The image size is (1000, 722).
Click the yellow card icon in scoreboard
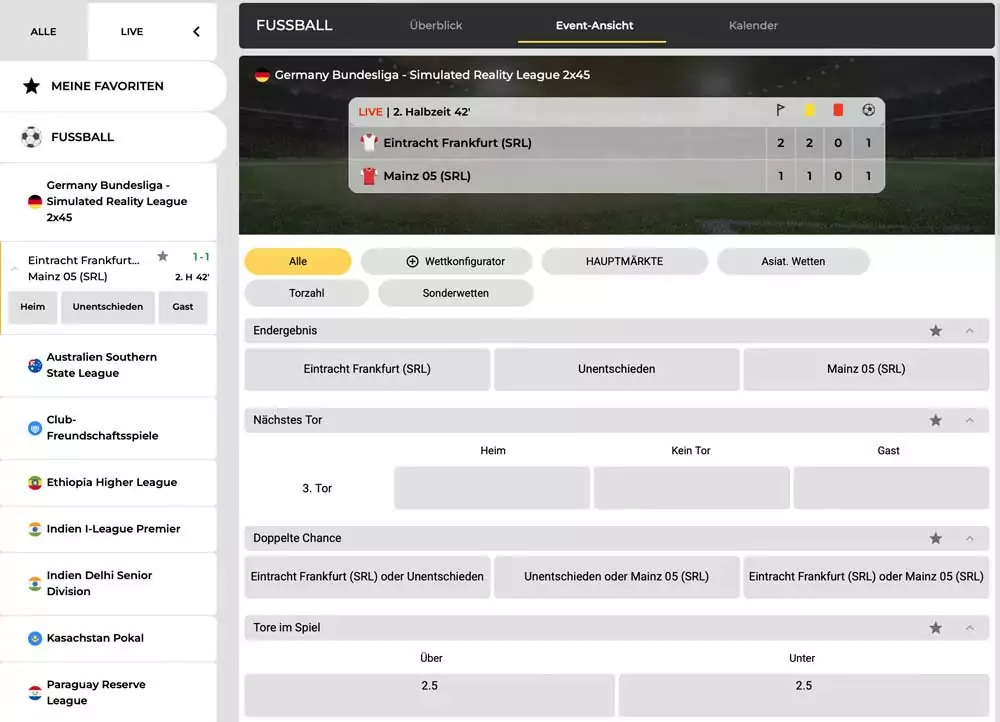click(809, 110)
